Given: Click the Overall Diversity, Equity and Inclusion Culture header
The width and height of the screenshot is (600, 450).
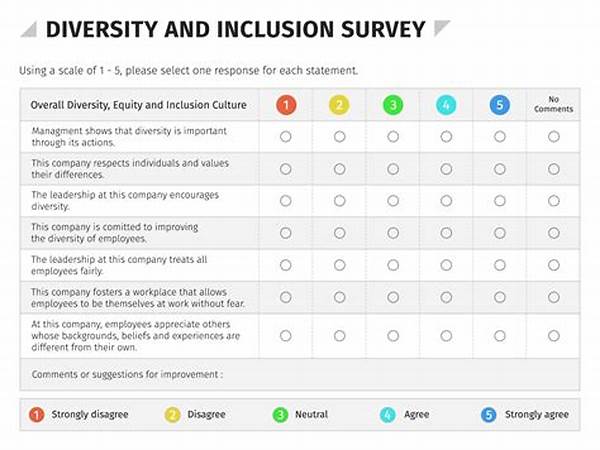Looking at the screenshot, I should click(138, 104).
